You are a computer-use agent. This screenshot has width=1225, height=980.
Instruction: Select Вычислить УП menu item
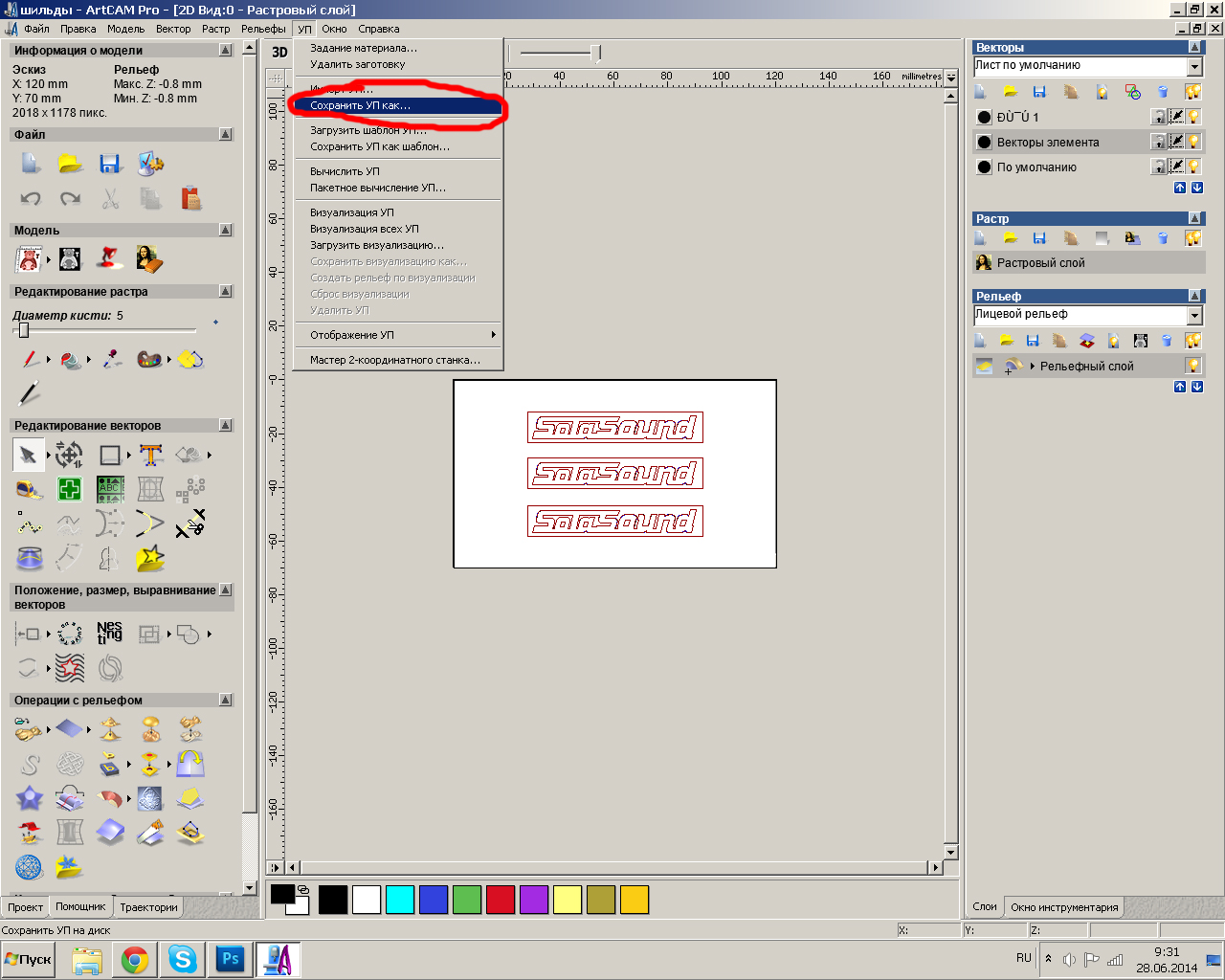397,171
